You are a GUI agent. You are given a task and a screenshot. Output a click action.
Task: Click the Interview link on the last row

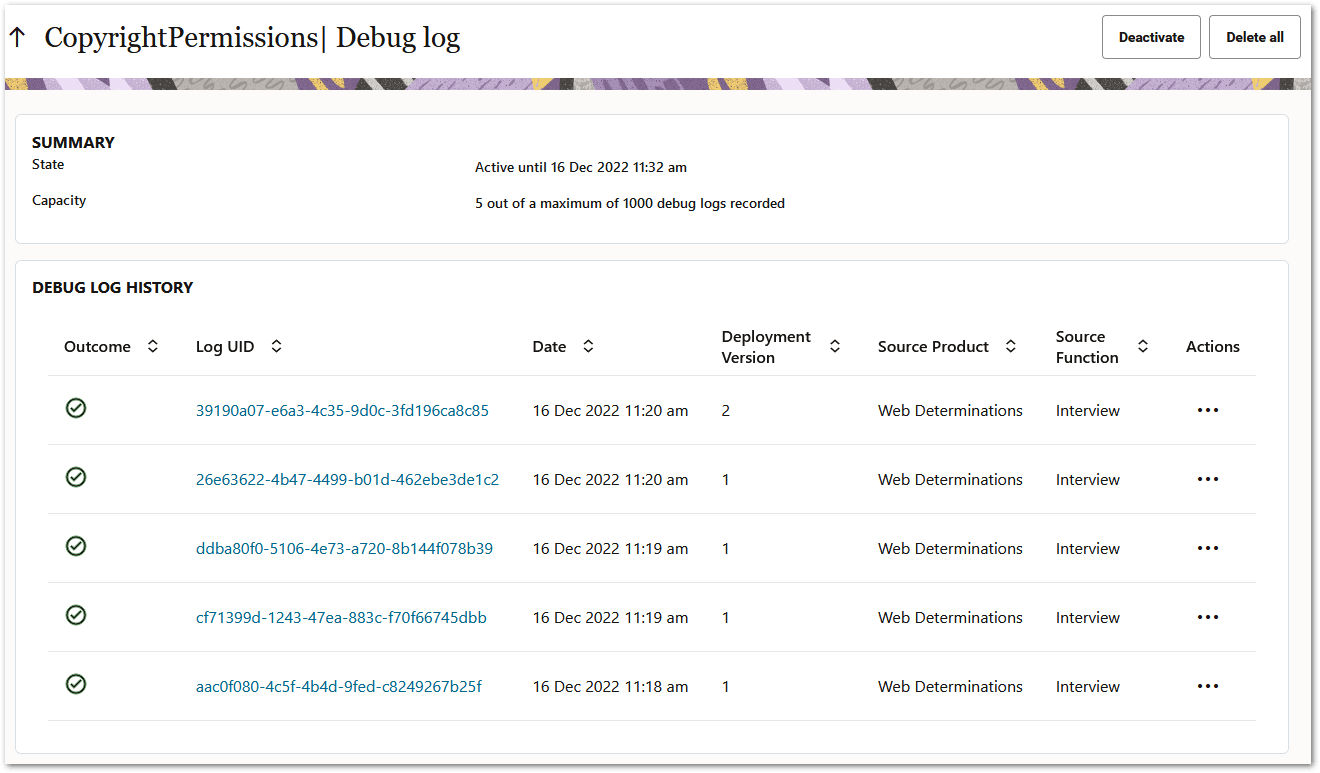[x=1087, y=686]
